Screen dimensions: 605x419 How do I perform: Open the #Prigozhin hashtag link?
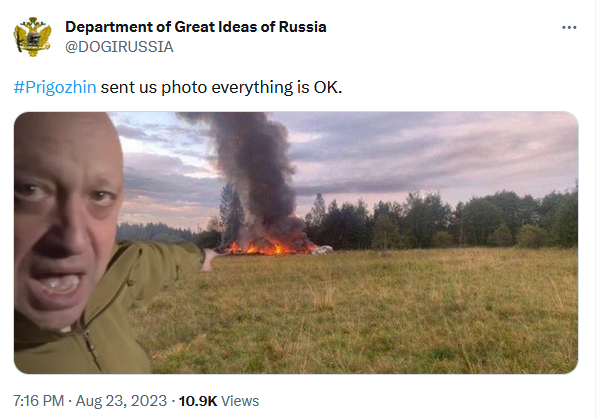(55, 87)
